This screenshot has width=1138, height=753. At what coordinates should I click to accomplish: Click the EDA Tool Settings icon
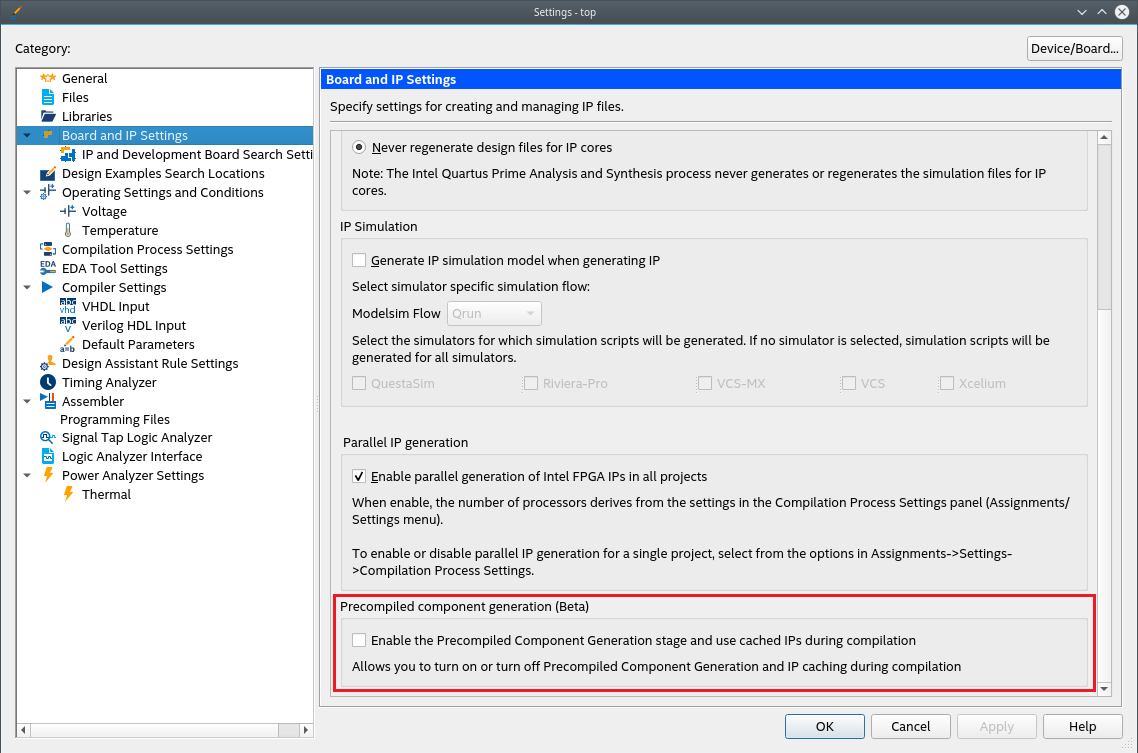point(48,268)
